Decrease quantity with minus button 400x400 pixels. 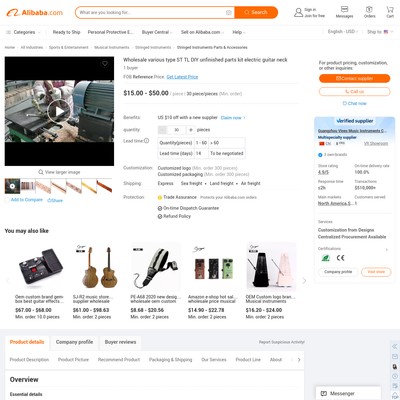(162, 130)
